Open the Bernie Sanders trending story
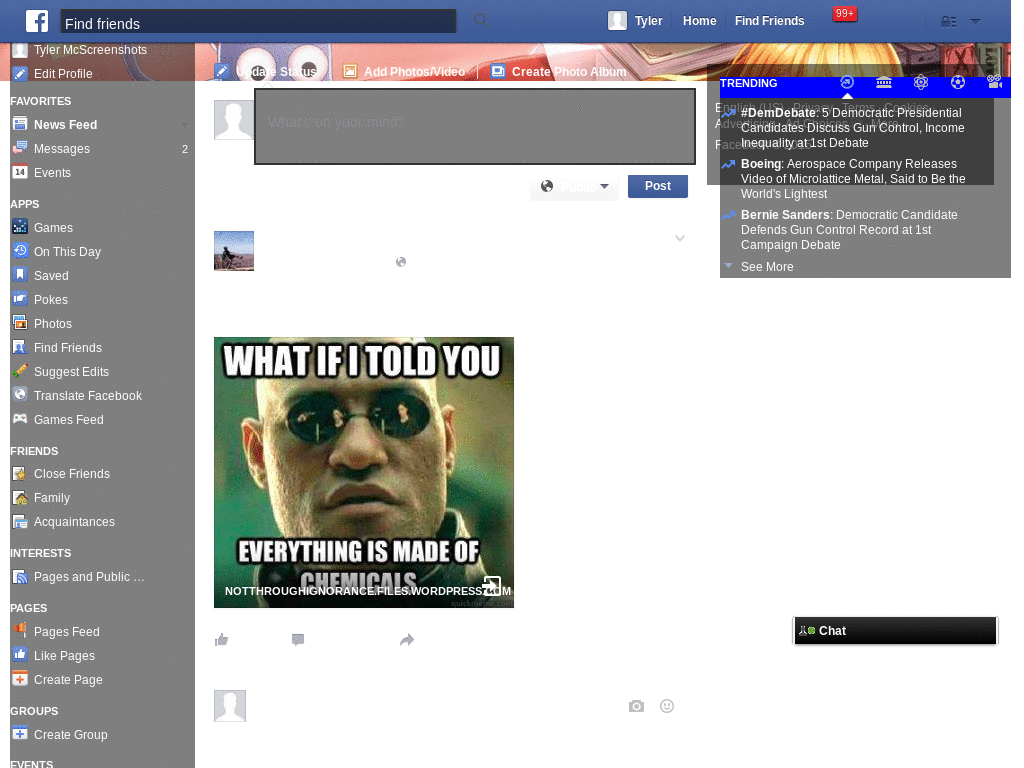The width and height of the screenshot is (1024, 768). [x=849, y=230]
